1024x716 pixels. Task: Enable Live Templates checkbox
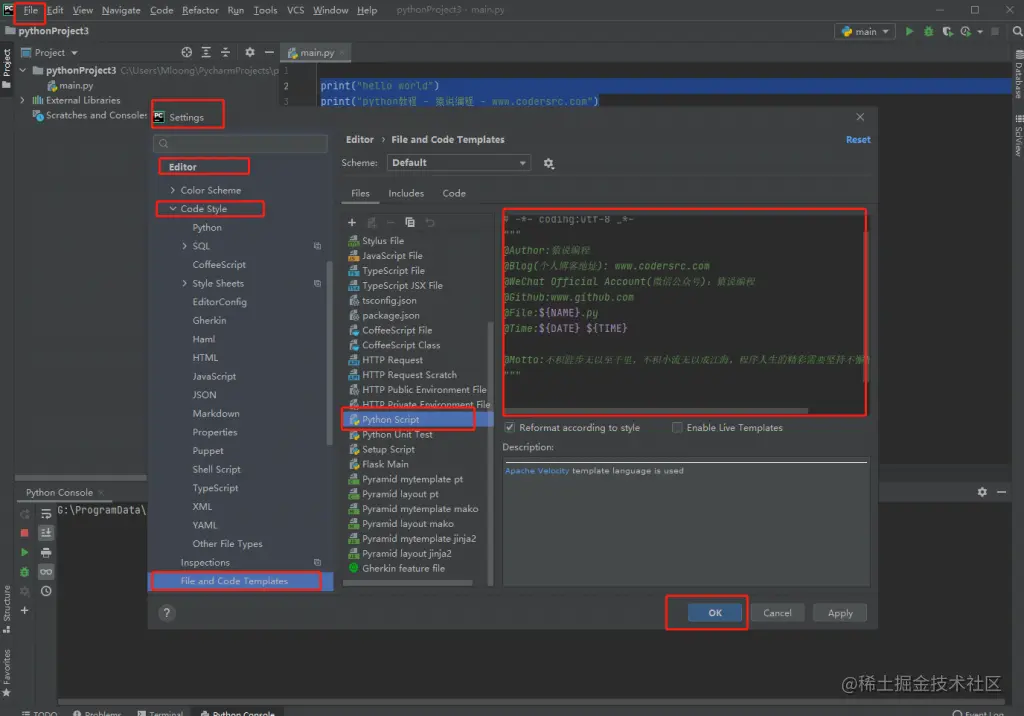point(677,427)
